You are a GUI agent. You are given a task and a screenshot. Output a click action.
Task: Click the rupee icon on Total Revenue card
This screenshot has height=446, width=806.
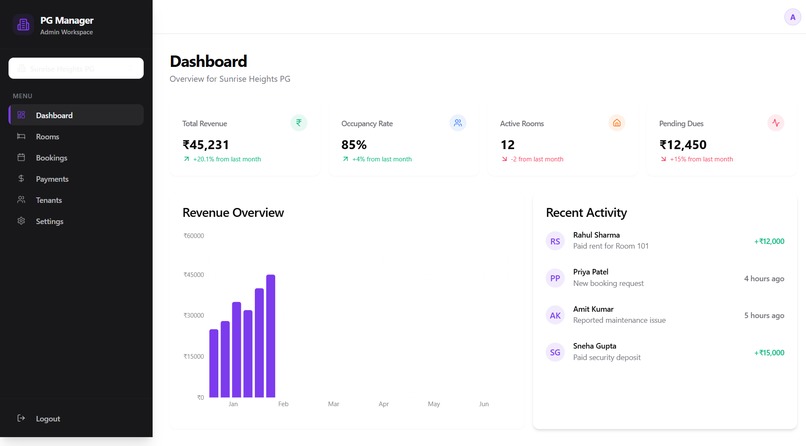[299, 123]
